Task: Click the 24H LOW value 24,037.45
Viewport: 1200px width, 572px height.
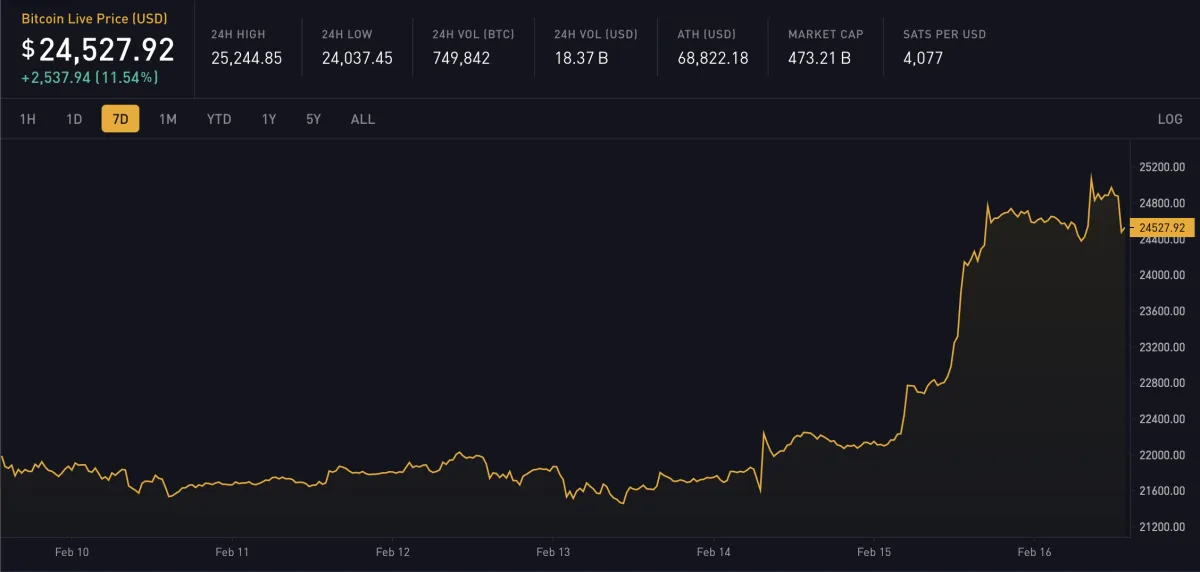Action: pos(357,58)
